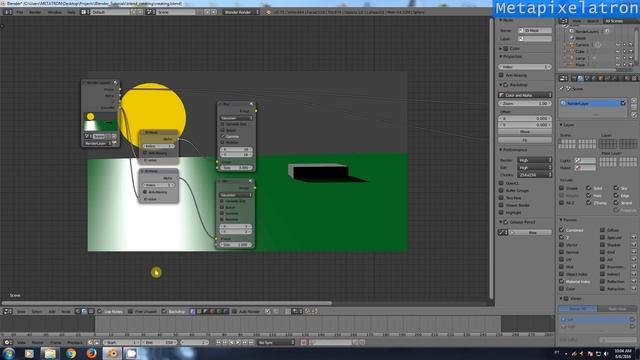The image size is (640, 360).
Task: Open the Render properties tab icon
Action: [x=573, y=78]
